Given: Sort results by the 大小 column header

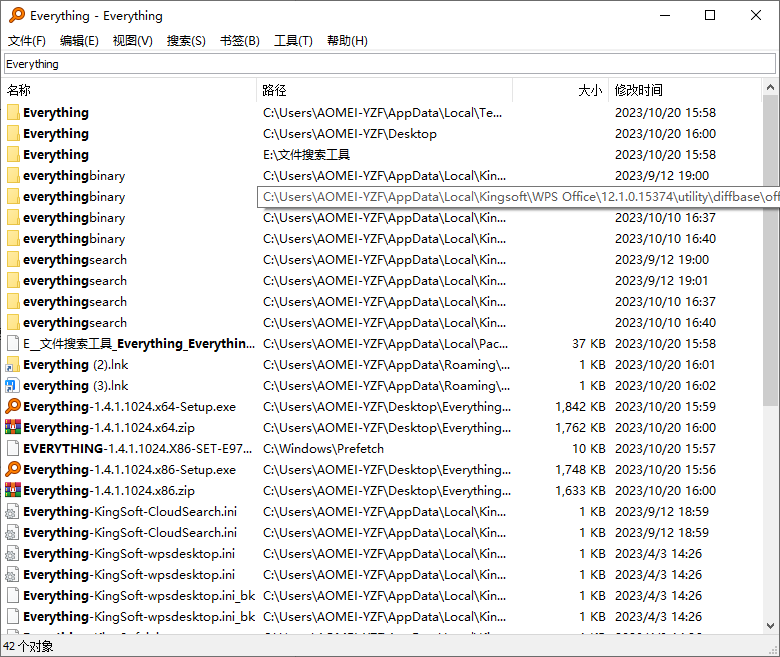Looking at the screenshot, I should click(560, 90).
